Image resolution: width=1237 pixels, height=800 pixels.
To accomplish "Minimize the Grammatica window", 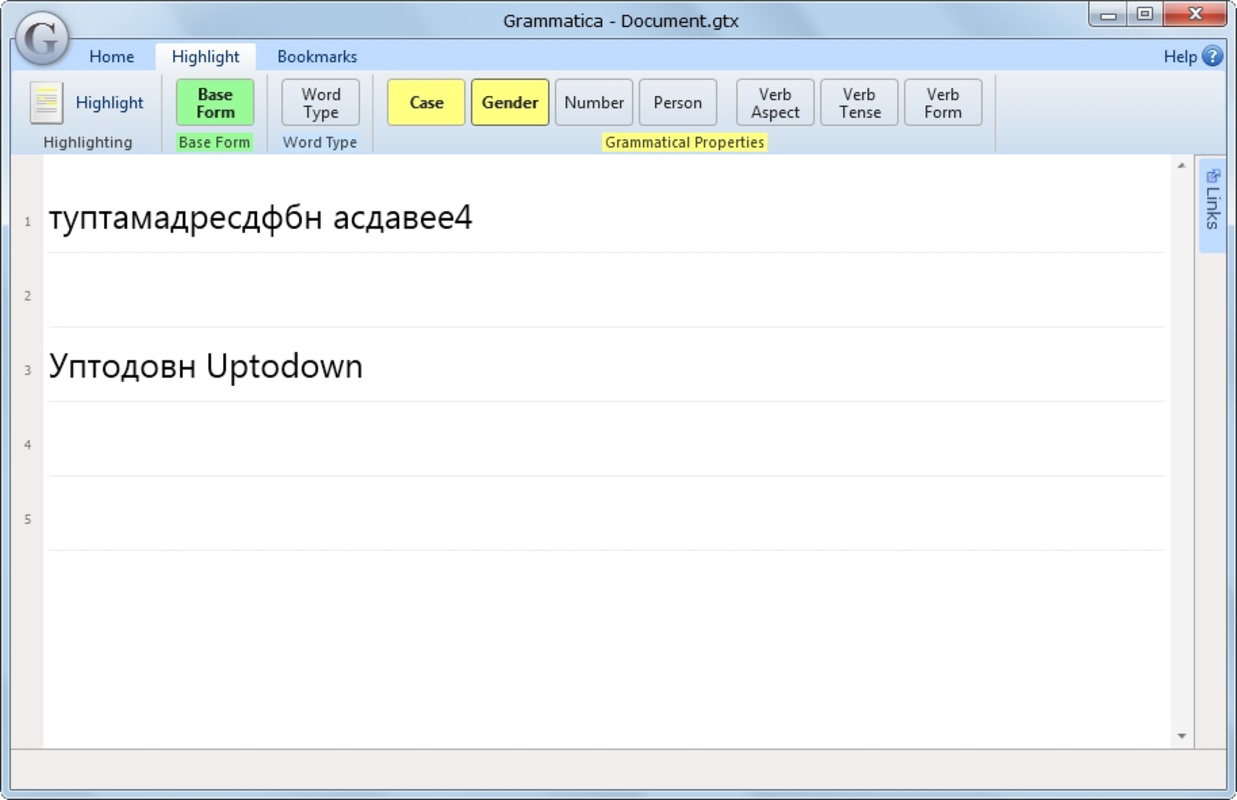I will click(1109, 14).
